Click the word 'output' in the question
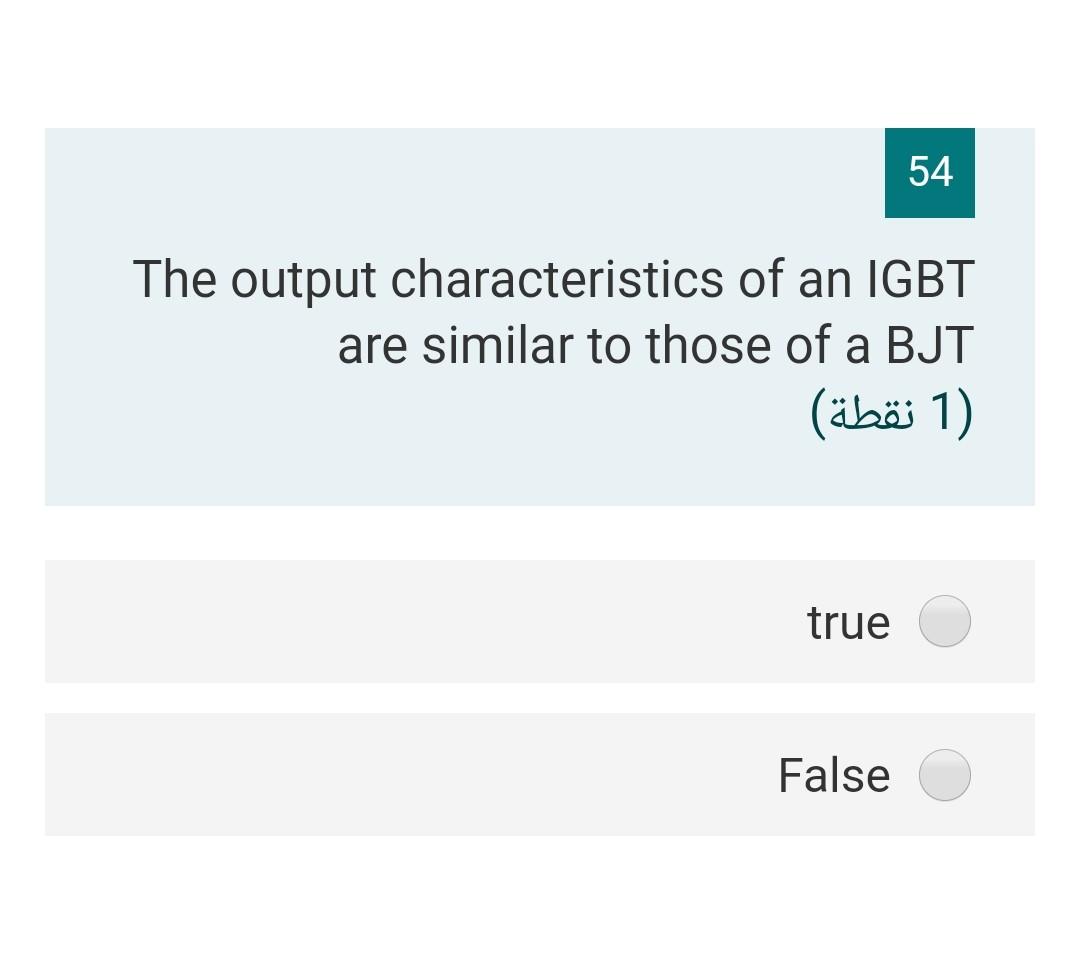Viewport: 1080px width, 963px height. tap(303, 282)
